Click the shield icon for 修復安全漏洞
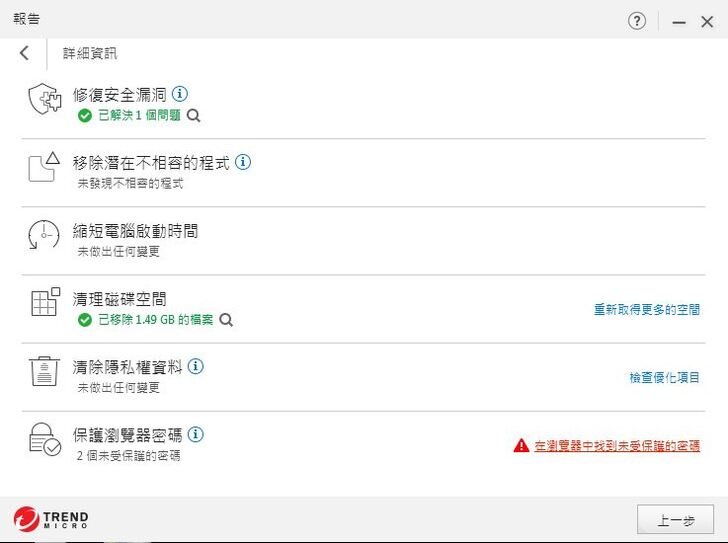This screenshot has width=728, height=543. 44,100
